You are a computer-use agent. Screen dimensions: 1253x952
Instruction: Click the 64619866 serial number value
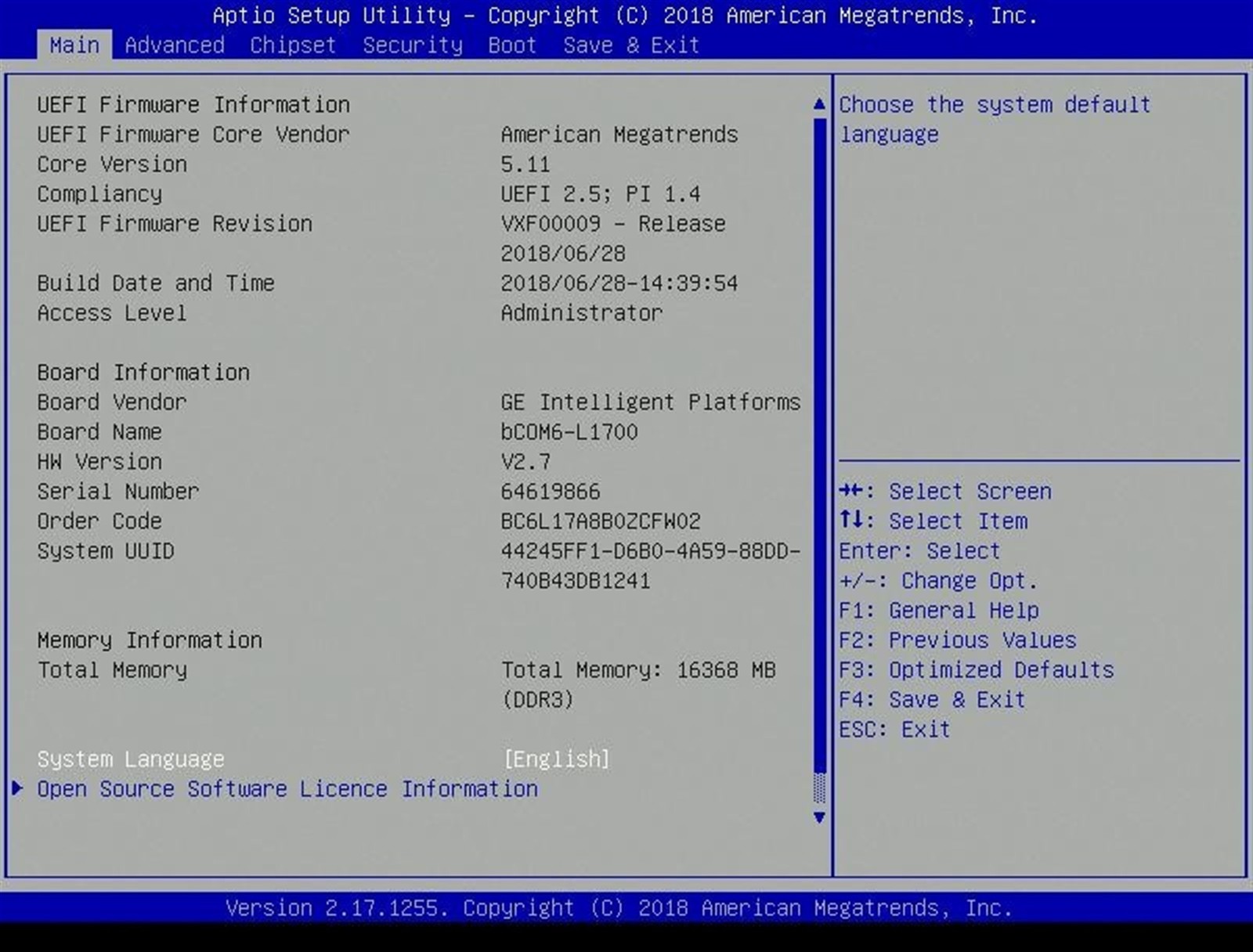551,491
